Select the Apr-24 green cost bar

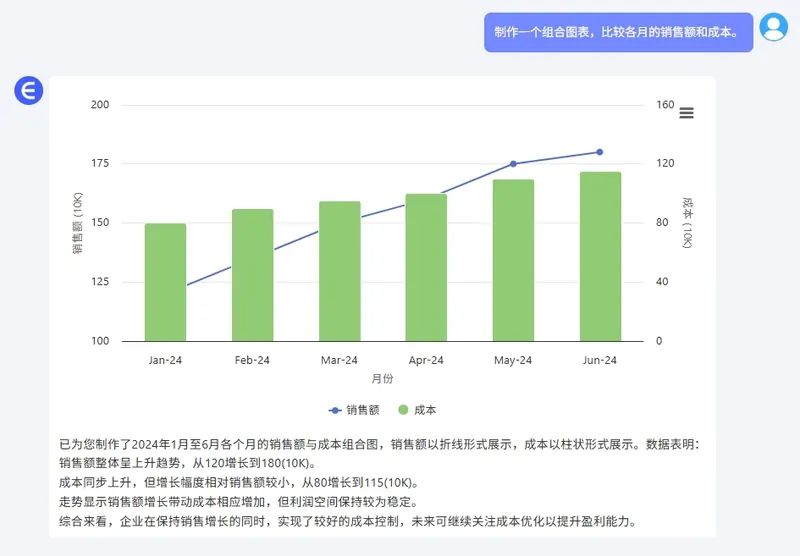[x=426, y=268]
